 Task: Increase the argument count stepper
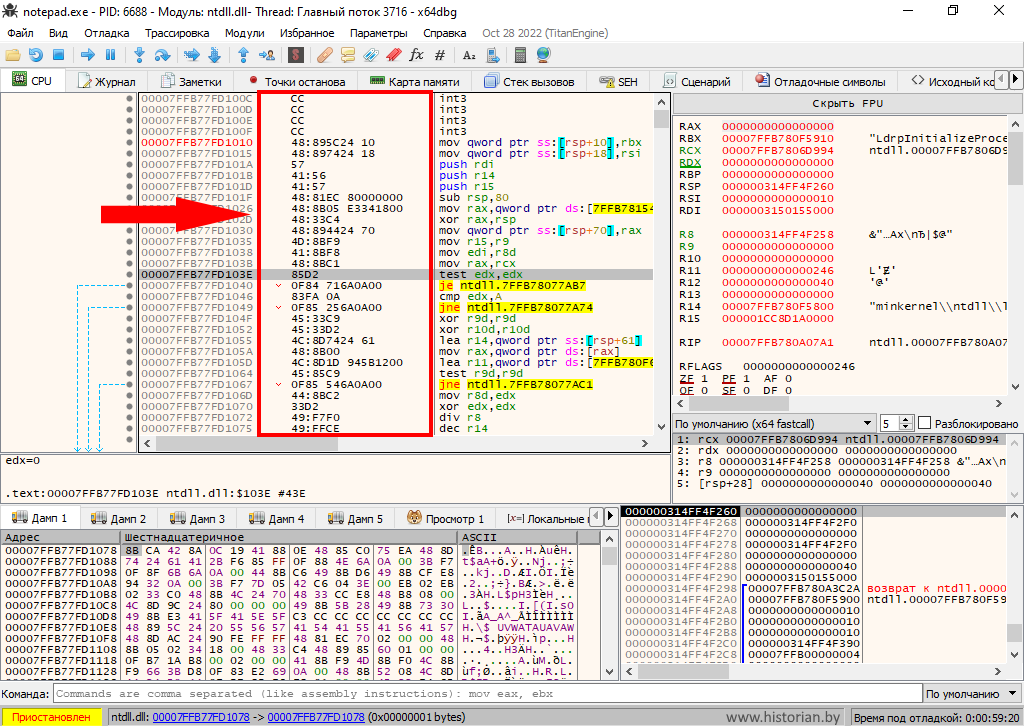907,419
